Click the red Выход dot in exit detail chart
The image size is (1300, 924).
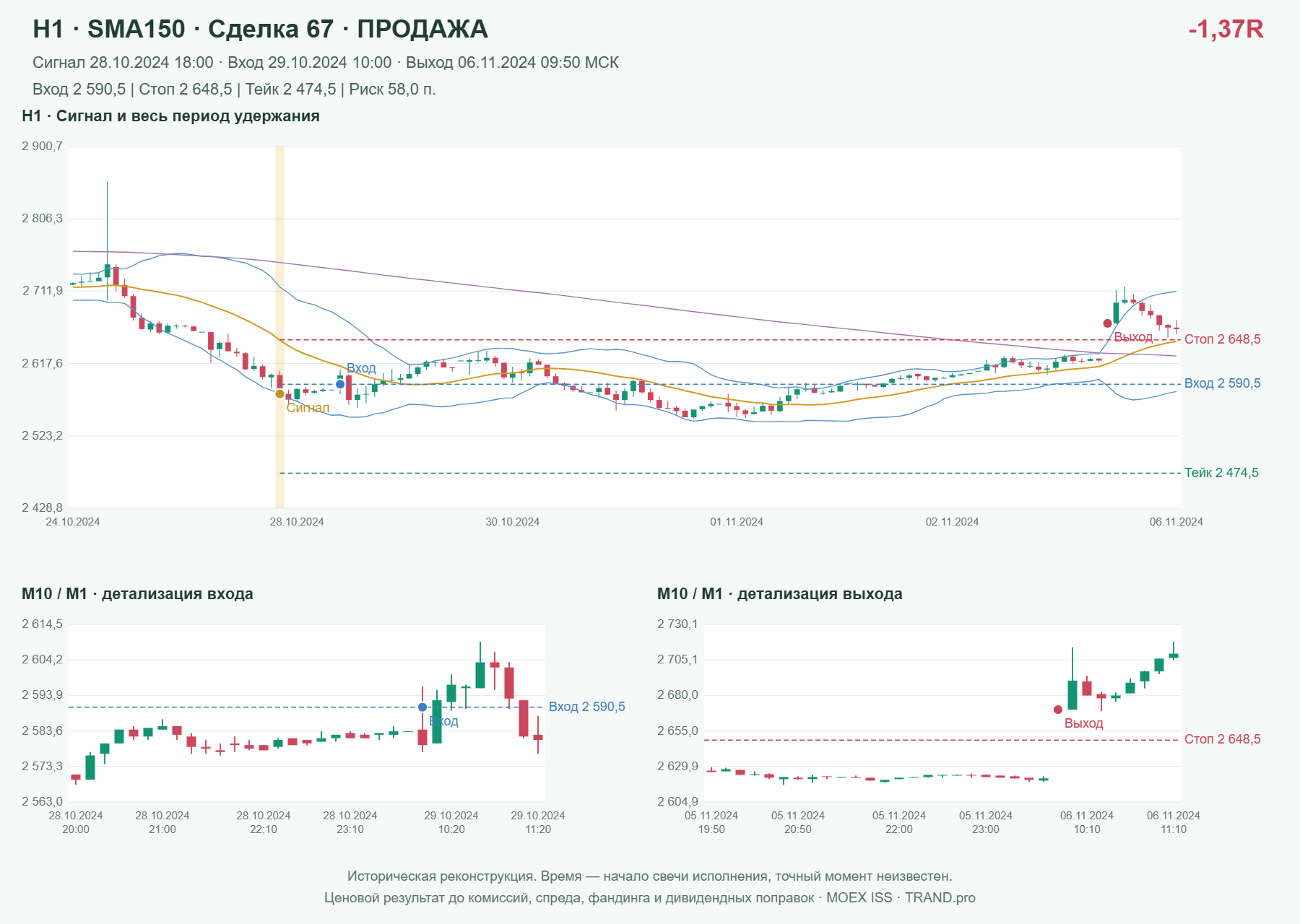pyautogui.click(x=1058, y=710)
